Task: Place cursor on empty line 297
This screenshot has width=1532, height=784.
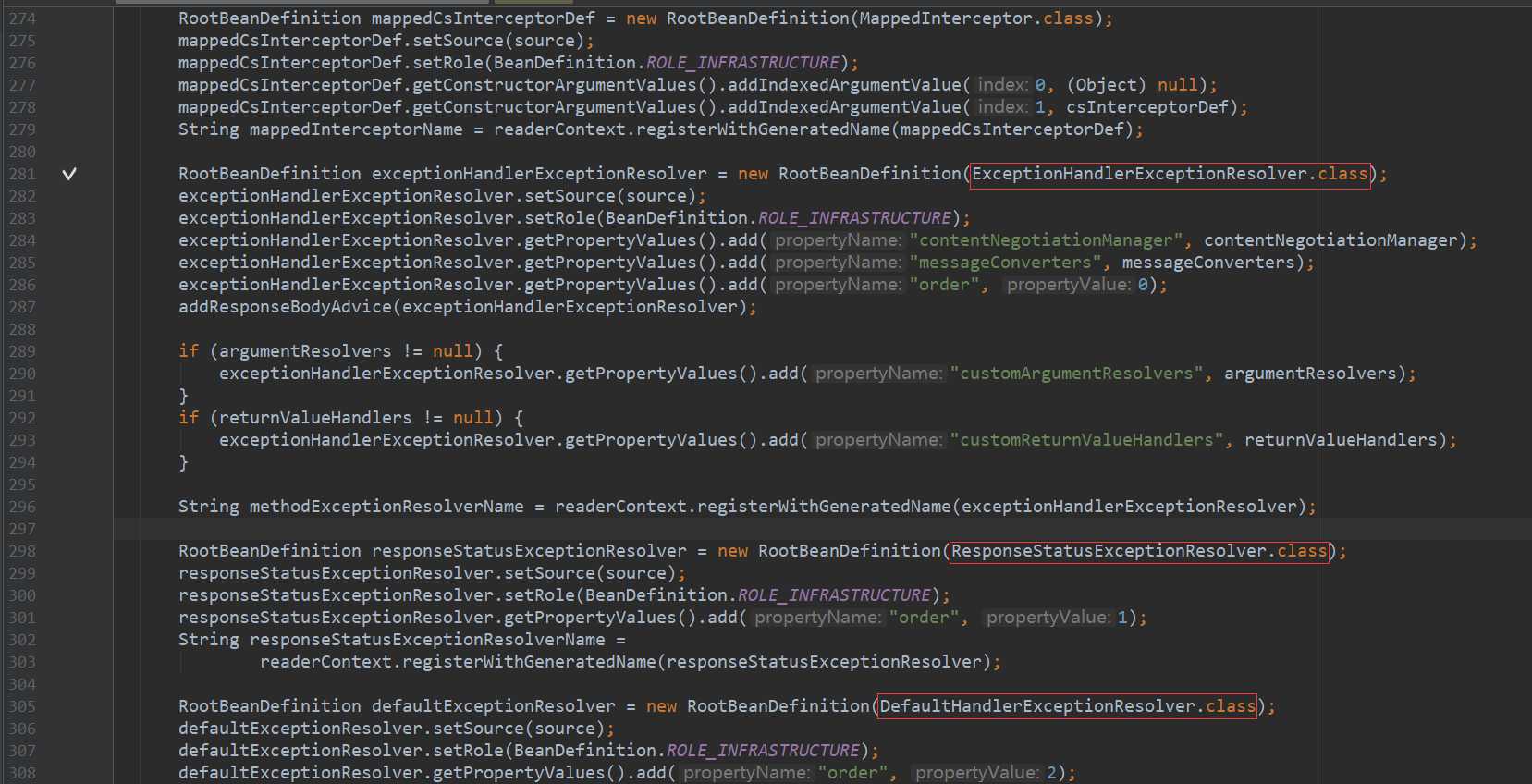Action: [x=821, y=529]
